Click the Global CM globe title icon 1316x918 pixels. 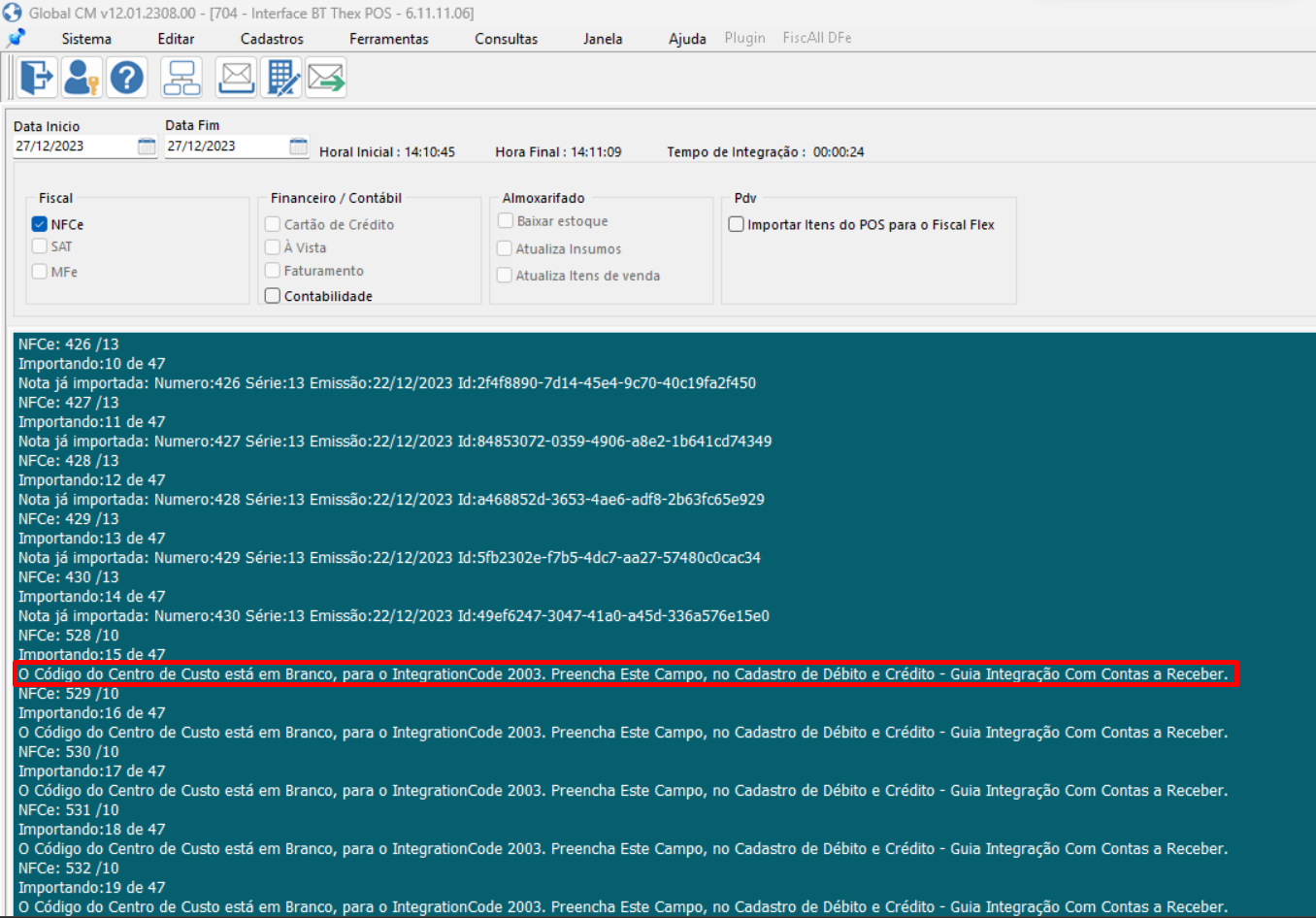click(x=13, y=13)
